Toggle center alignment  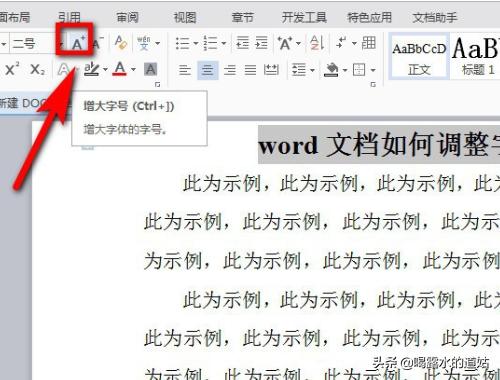click(208, 70)
